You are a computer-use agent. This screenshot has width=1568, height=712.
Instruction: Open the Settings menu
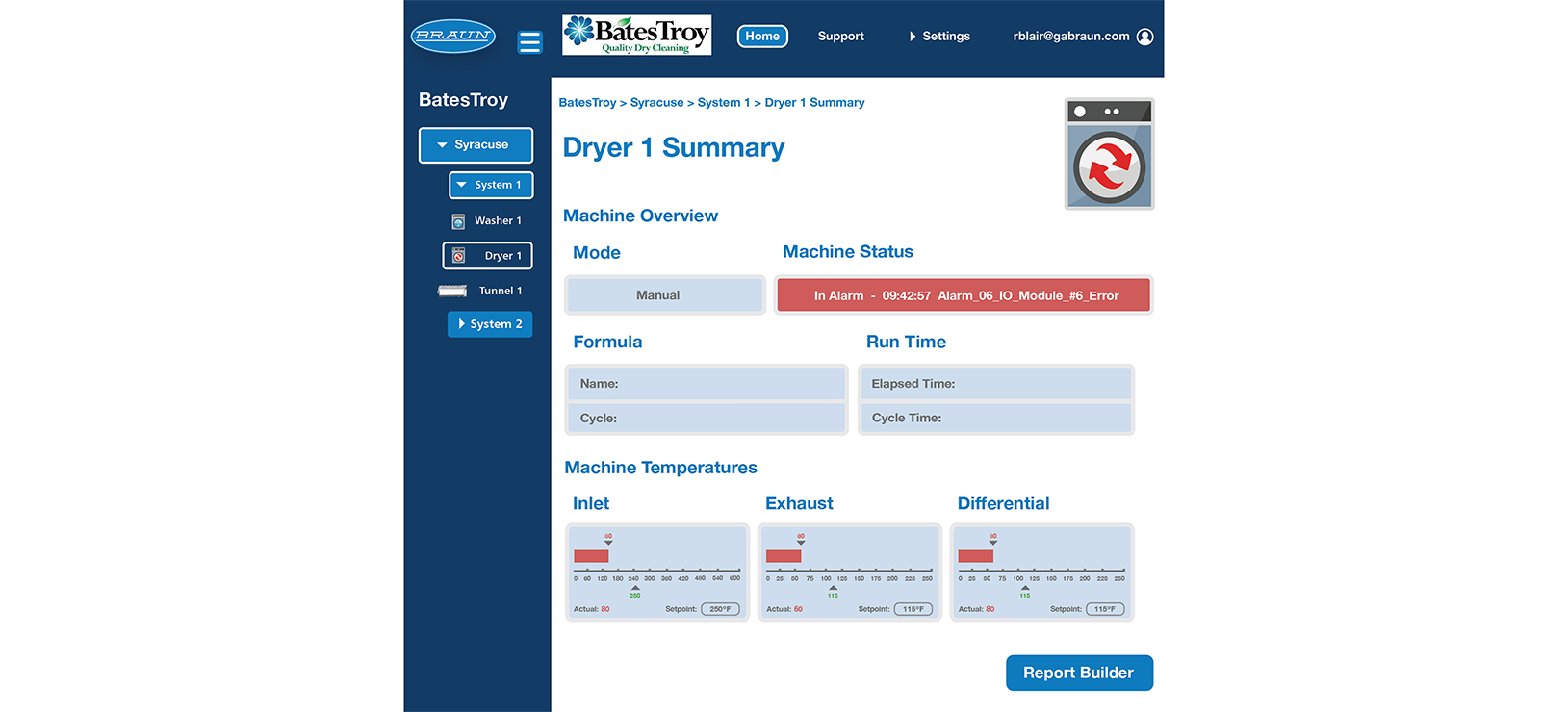(946, 37)
